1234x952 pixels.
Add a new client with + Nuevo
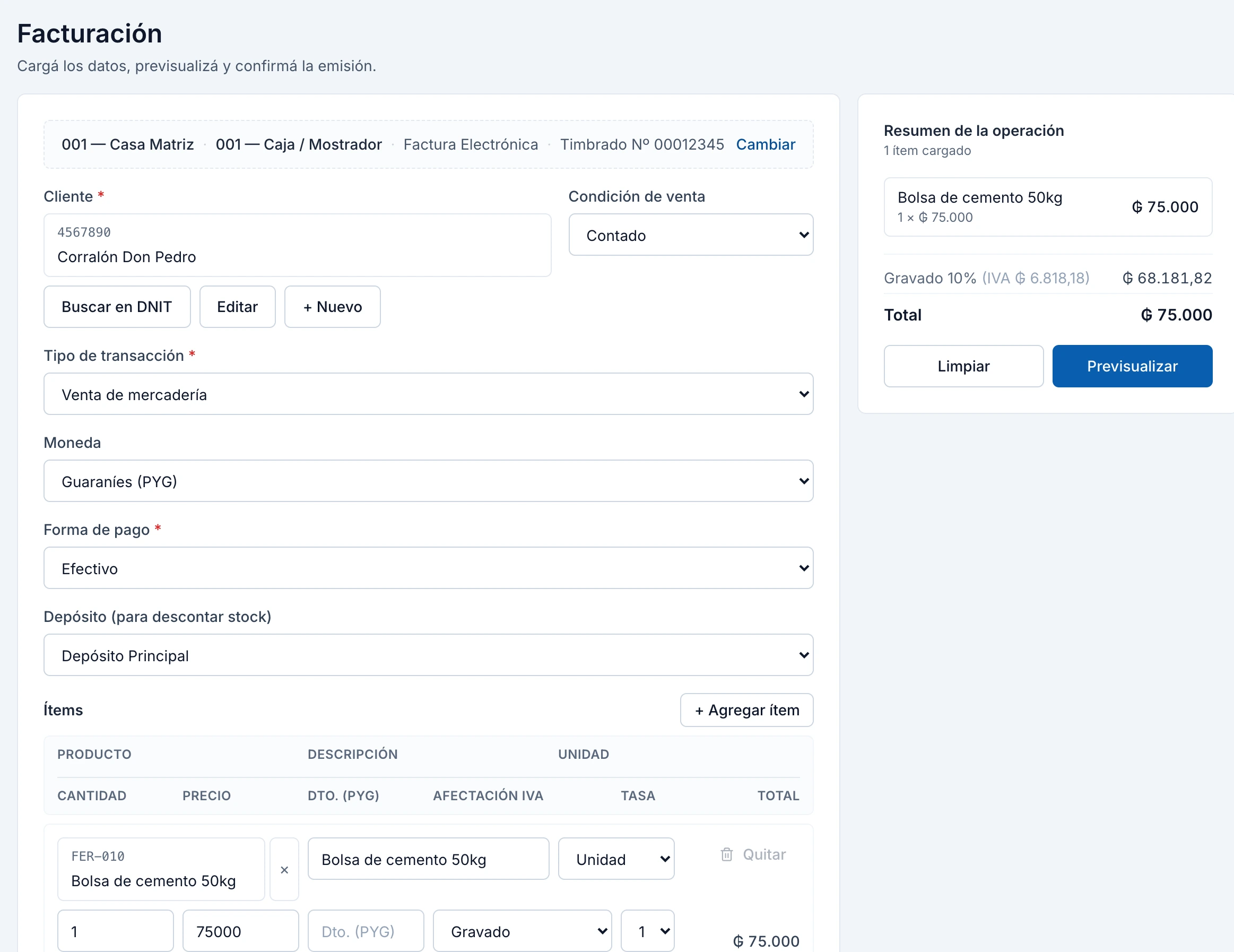click(332, 306)
